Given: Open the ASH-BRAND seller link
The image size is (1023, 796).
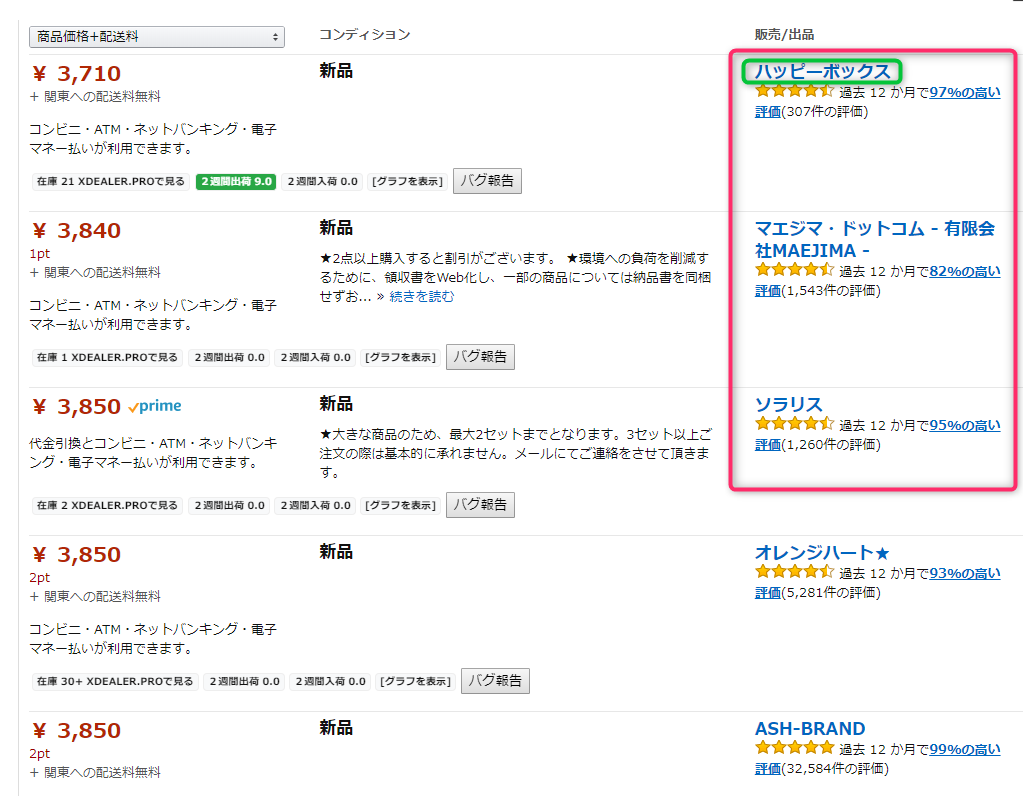Looking at the screenshot, I should pos(810,729).
